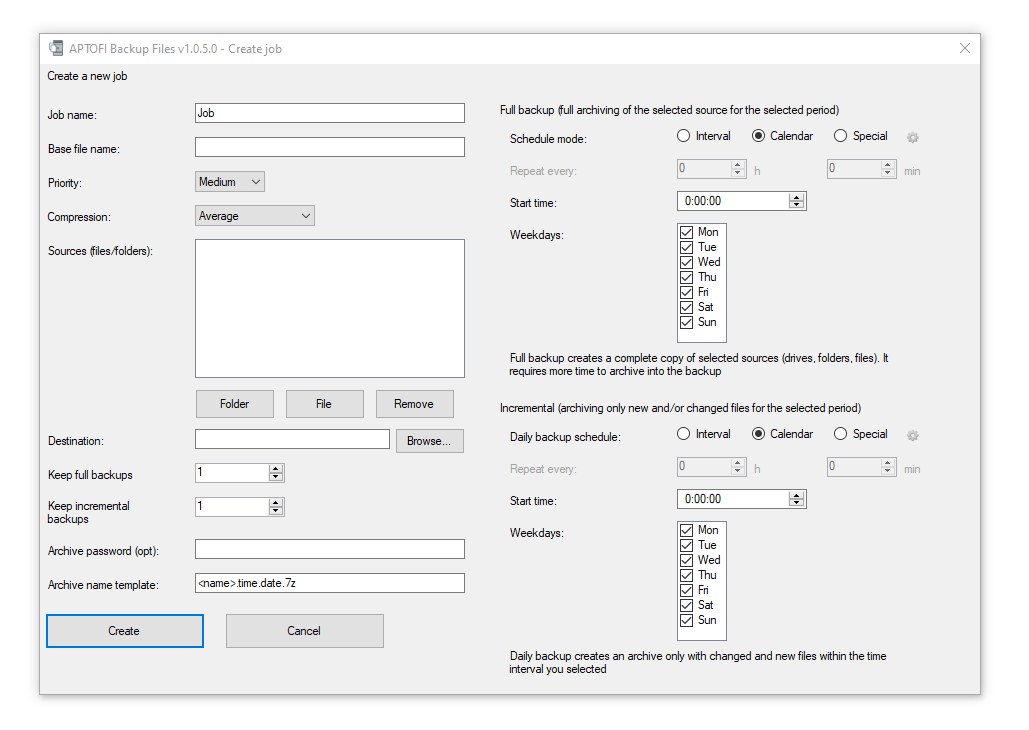Click Browse to choose a destination

[x=430, y=441]
